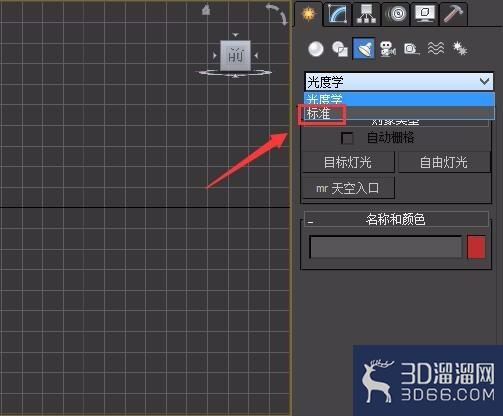Switch to the Display panel tab
This screenshot has width=503, height=416.
point(424,14)
